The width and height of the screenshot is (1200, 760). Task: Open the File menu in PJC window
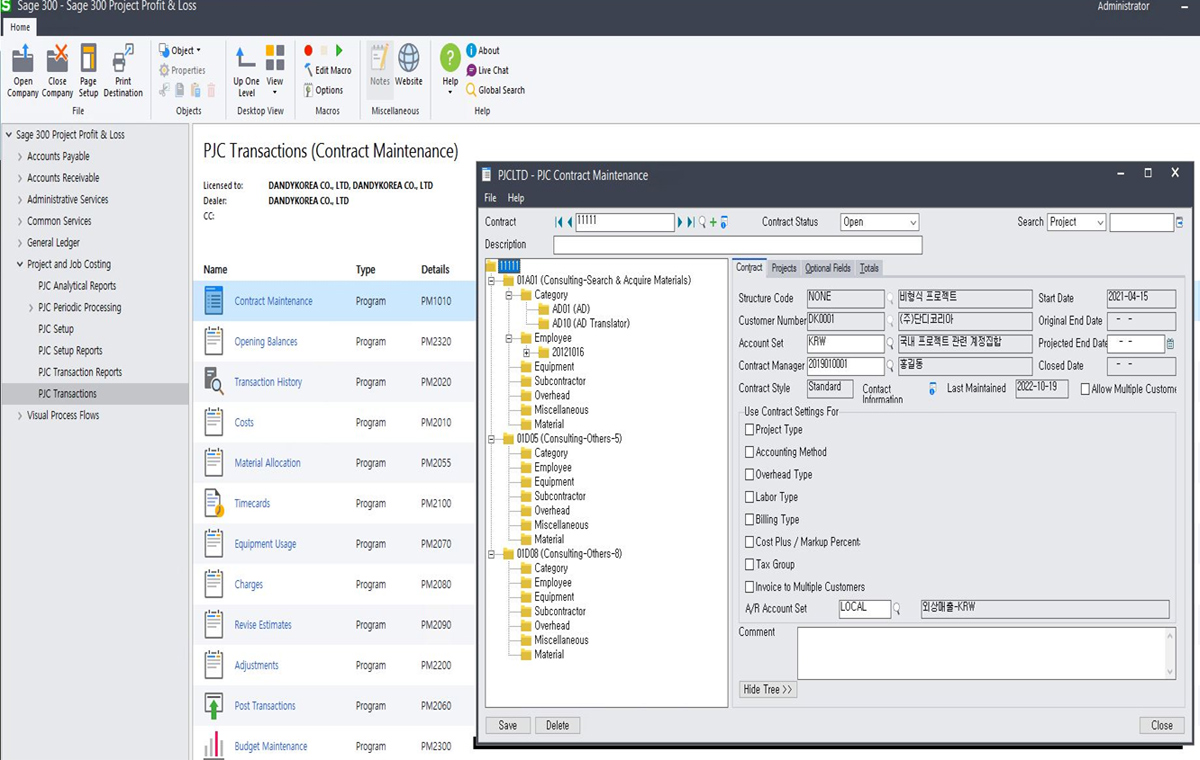[x=490, y=198]
